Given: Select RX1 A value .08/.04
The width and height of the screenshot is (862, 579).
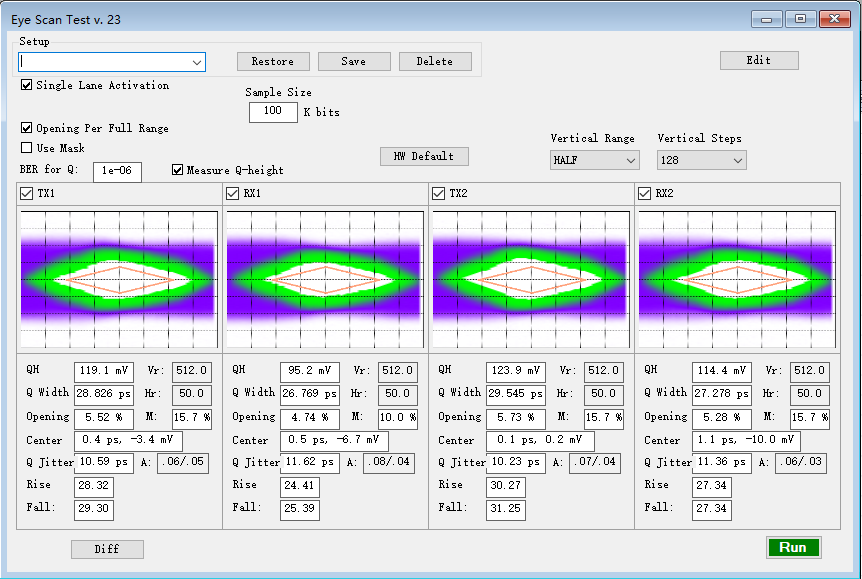Looking at the screenshot, I should pos(389,463).
